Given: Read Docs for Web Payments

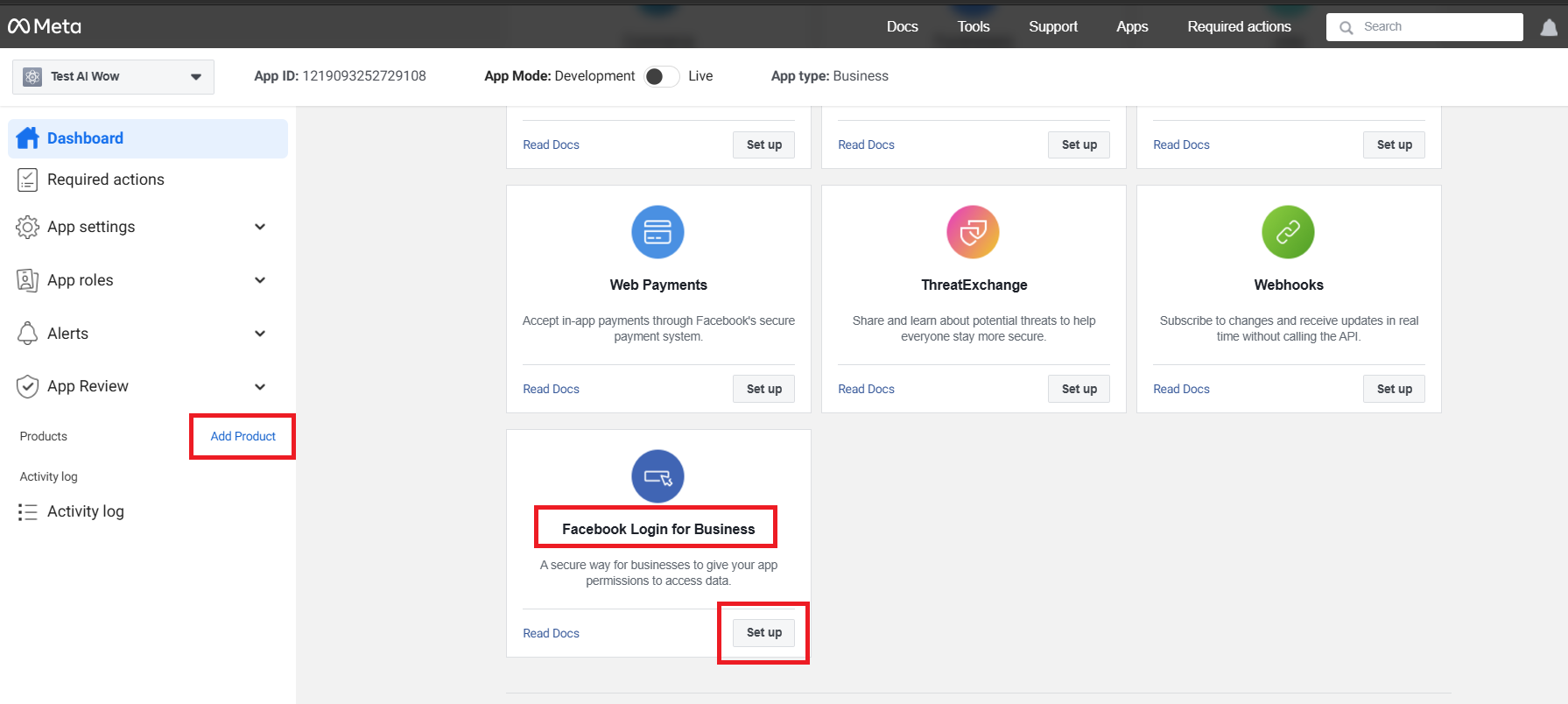Looking at the screenshot, I should point(551,389).
